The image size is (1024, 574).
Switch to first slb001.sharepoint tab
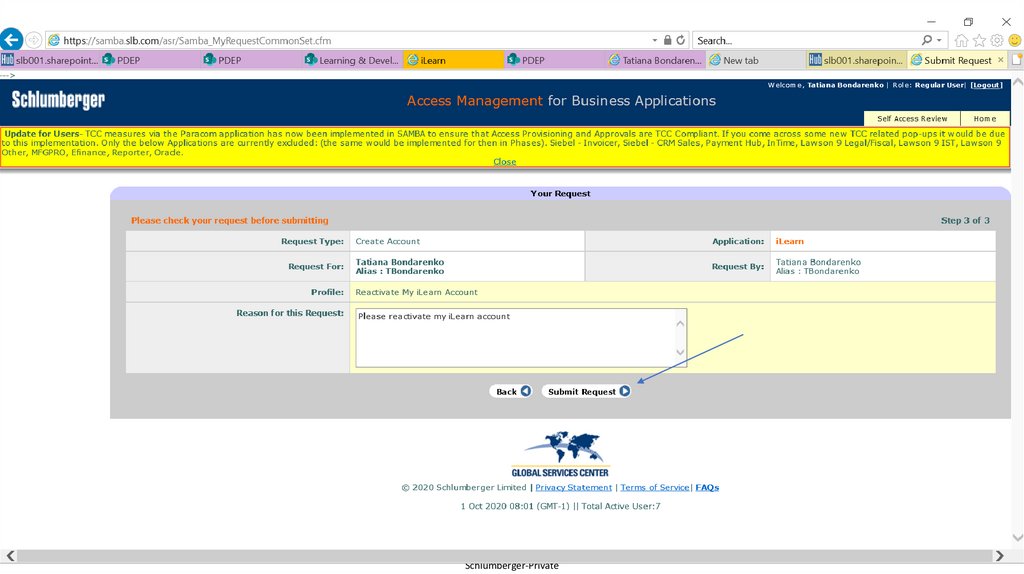coord(50,60)
